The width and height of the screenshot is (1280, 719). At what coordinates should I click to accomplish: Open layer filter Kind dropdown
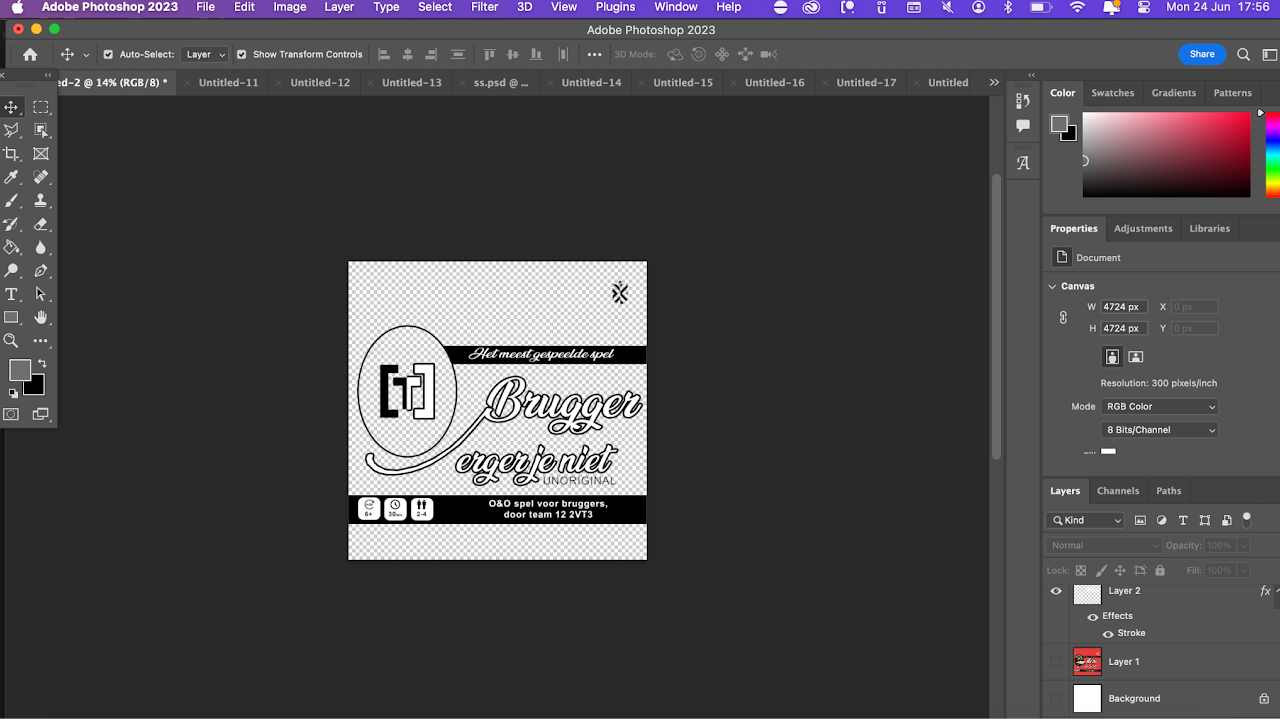click(1085, 520)
